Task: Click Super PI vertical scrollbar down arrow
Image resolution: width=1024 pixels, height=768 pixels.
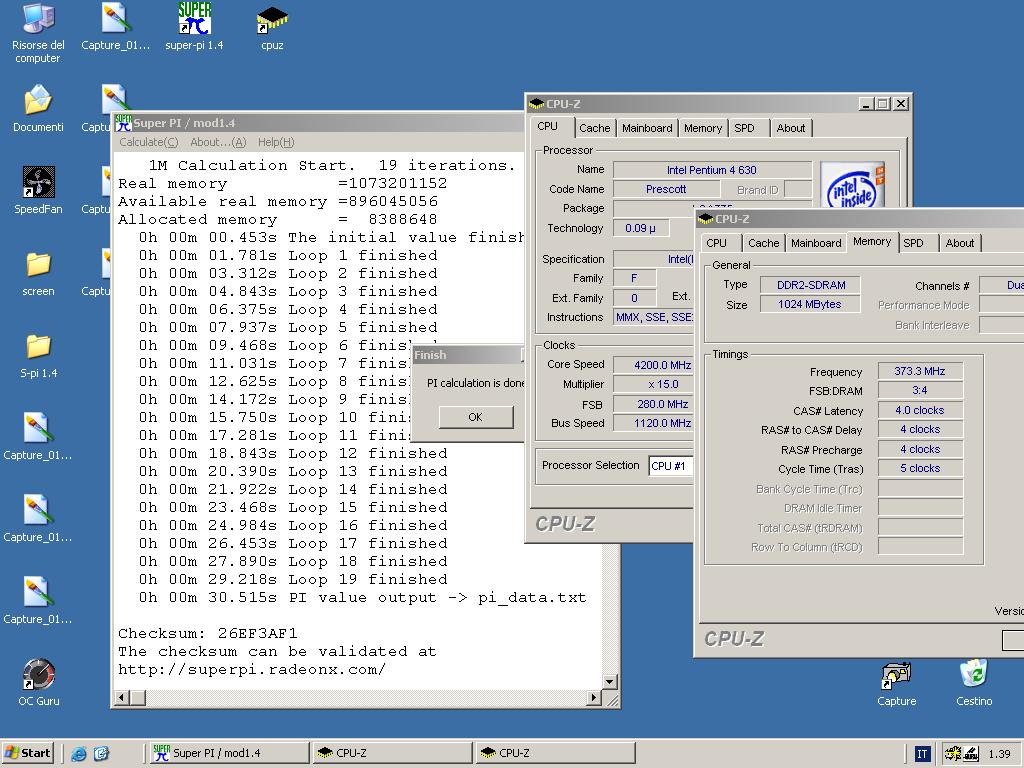Action: coord(610,682)
